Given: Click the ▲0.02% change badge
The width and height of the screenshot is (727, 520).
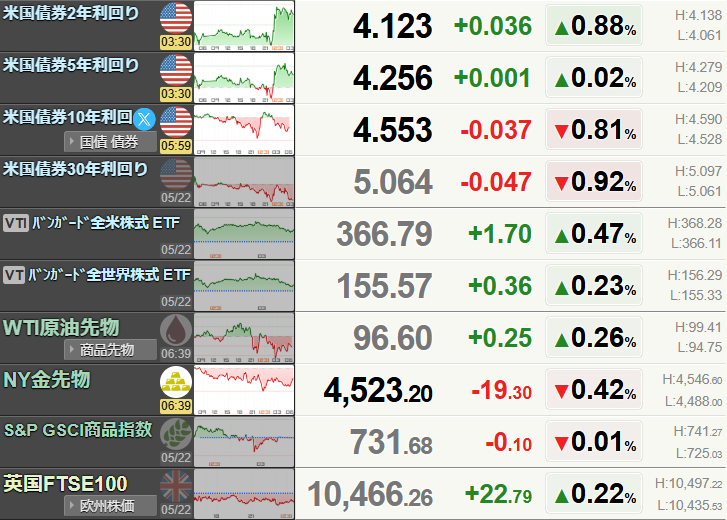Looking at the screenshot, I should point(594,77).
